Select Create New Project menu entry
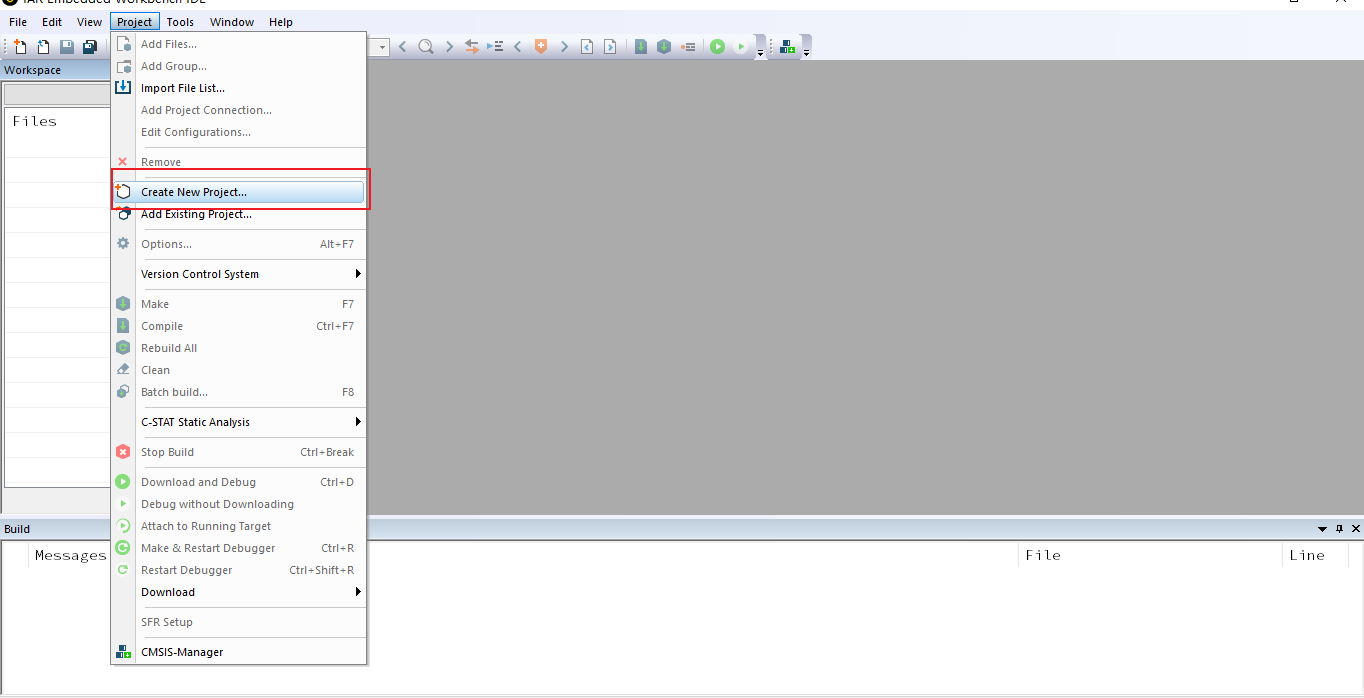 194,192
